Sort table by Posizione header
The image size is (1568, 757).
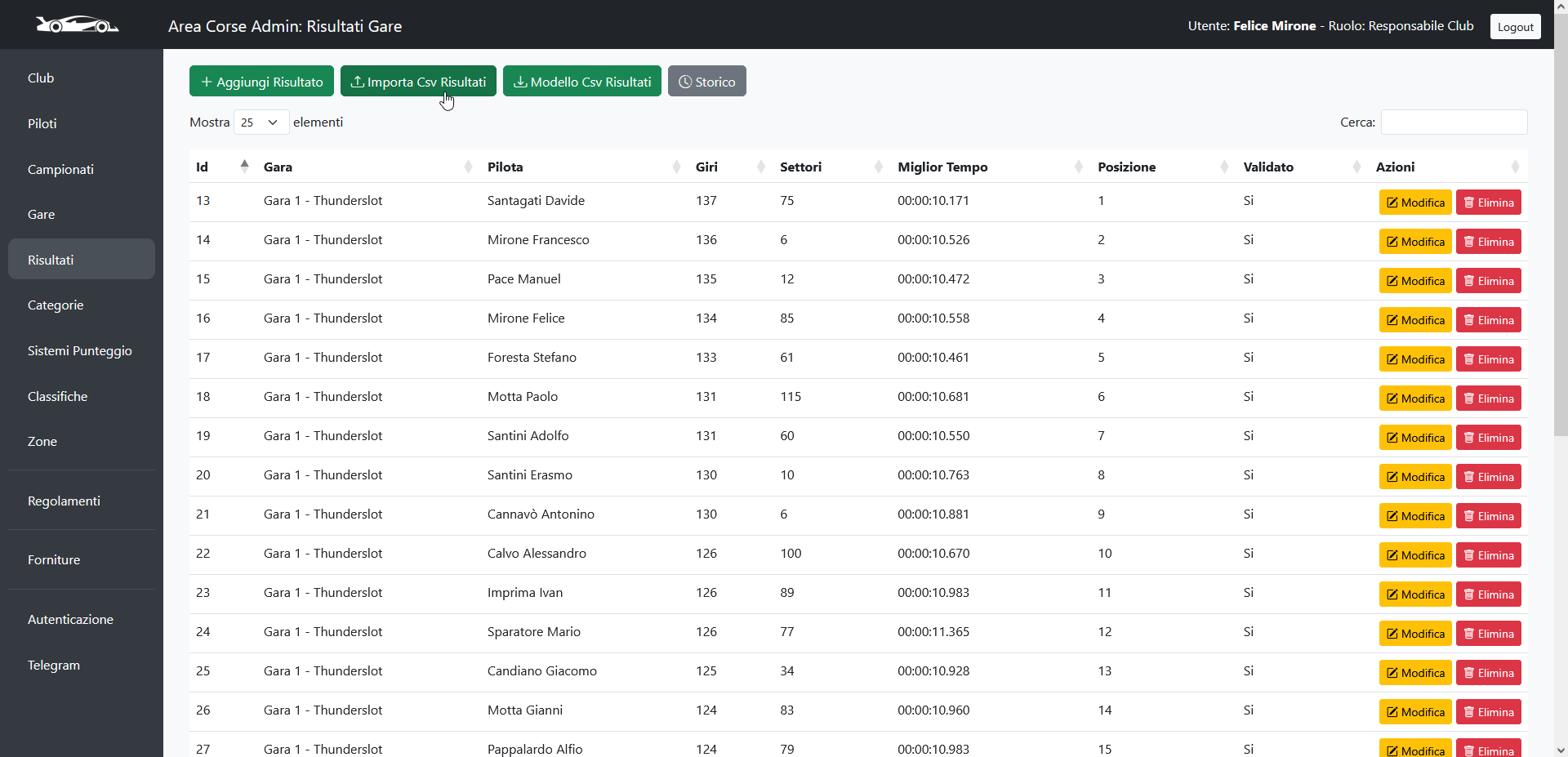(1126, 167)
